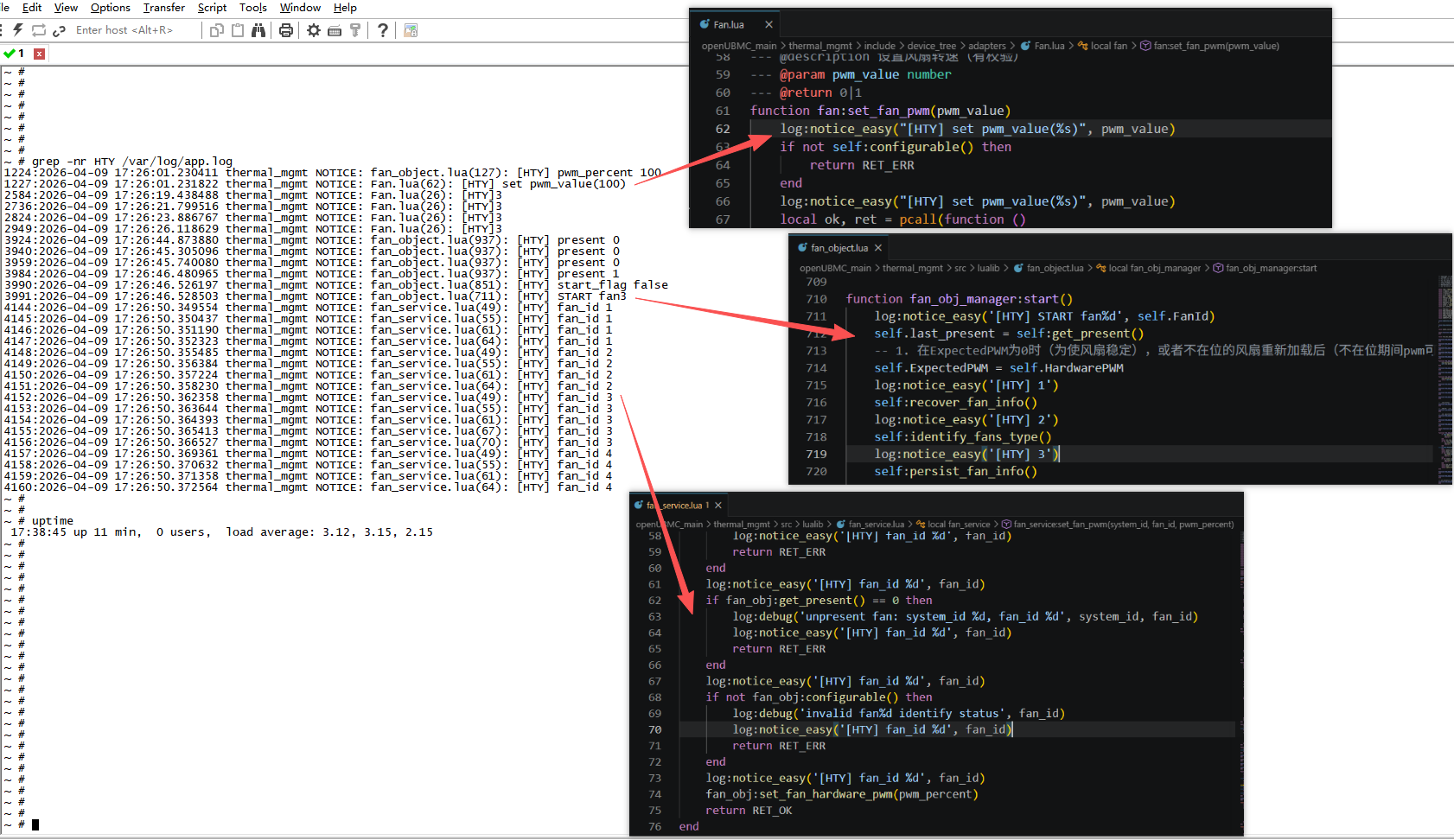
Task: Click the keyboard keymap editor icon
Action: 335,30
